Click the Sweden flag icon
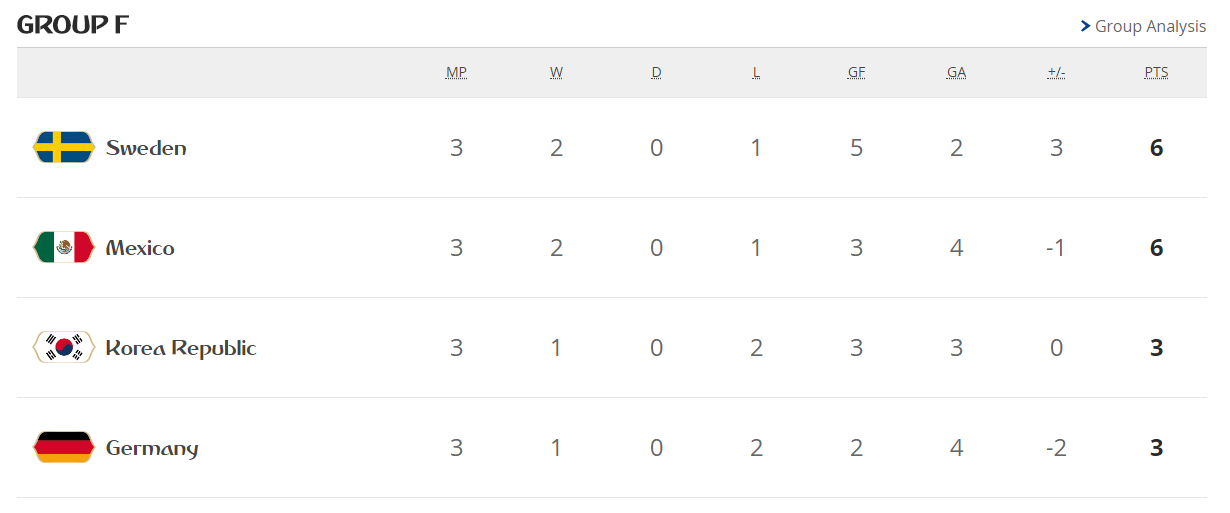 click(x=64, y=148)
